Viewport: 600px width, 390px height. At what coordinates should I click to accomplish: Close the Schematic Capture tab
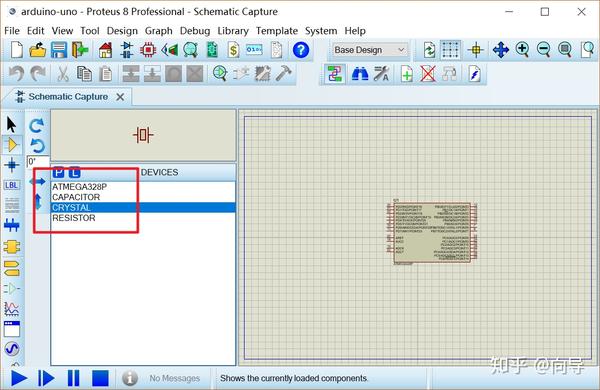point(120,97)
